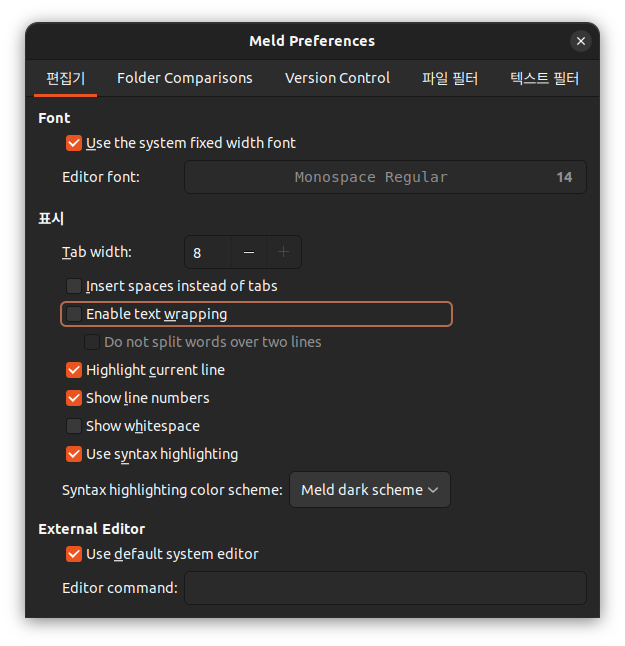Open the 파일 필터 tab

(x=449, y=78)
